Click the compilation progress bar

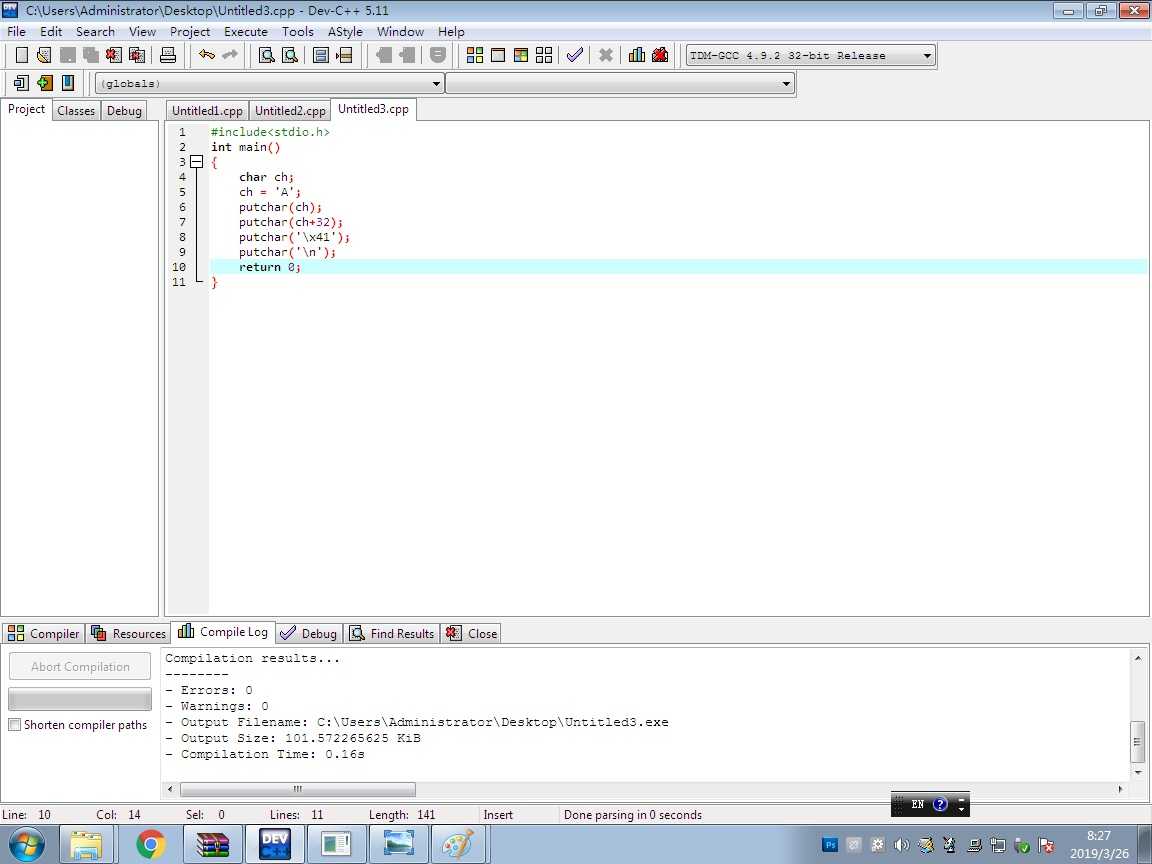tap(80, 698)
